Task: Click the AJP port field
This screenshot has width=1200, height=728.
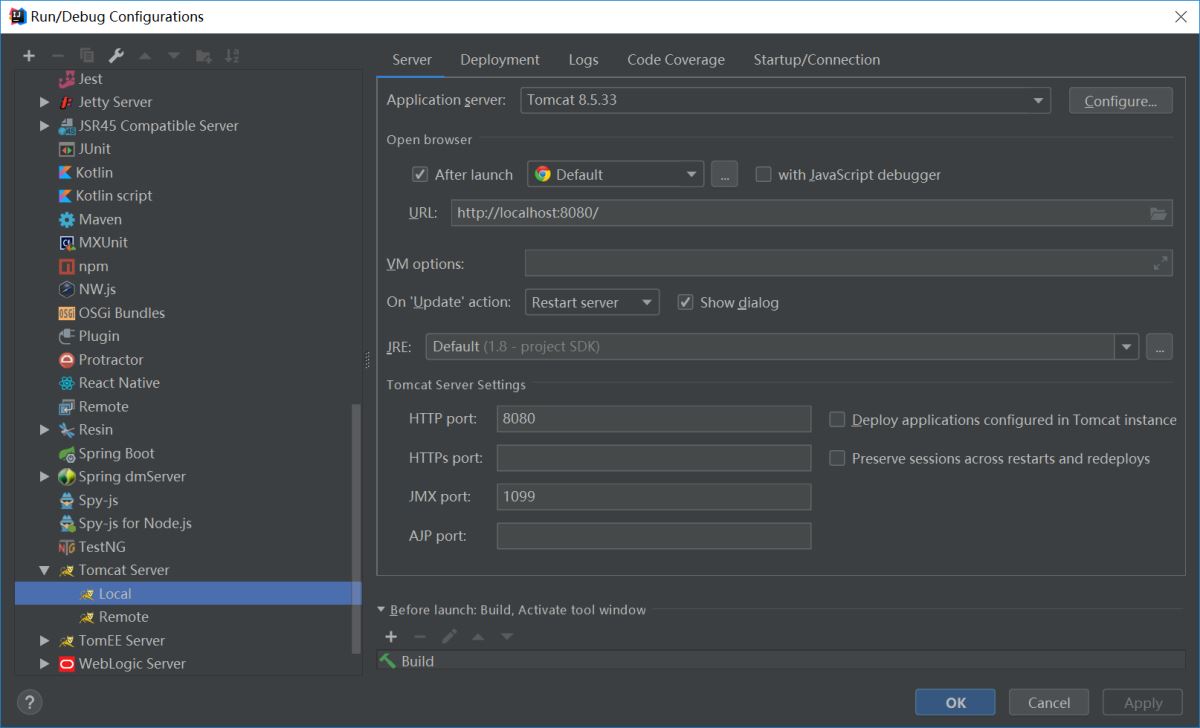Action: (654, 536)
